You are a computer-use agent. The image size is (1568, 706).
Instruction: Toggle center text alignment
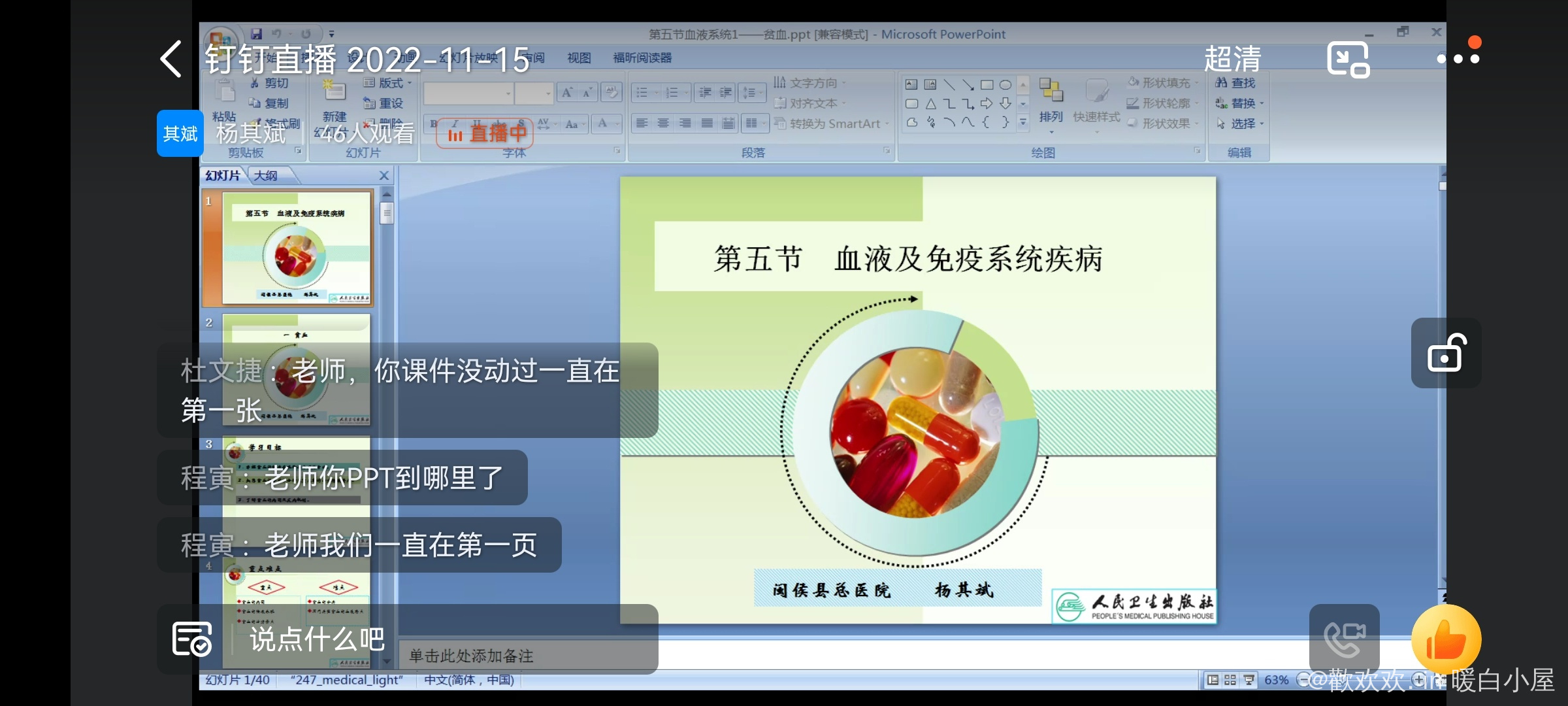coord(664,123)
